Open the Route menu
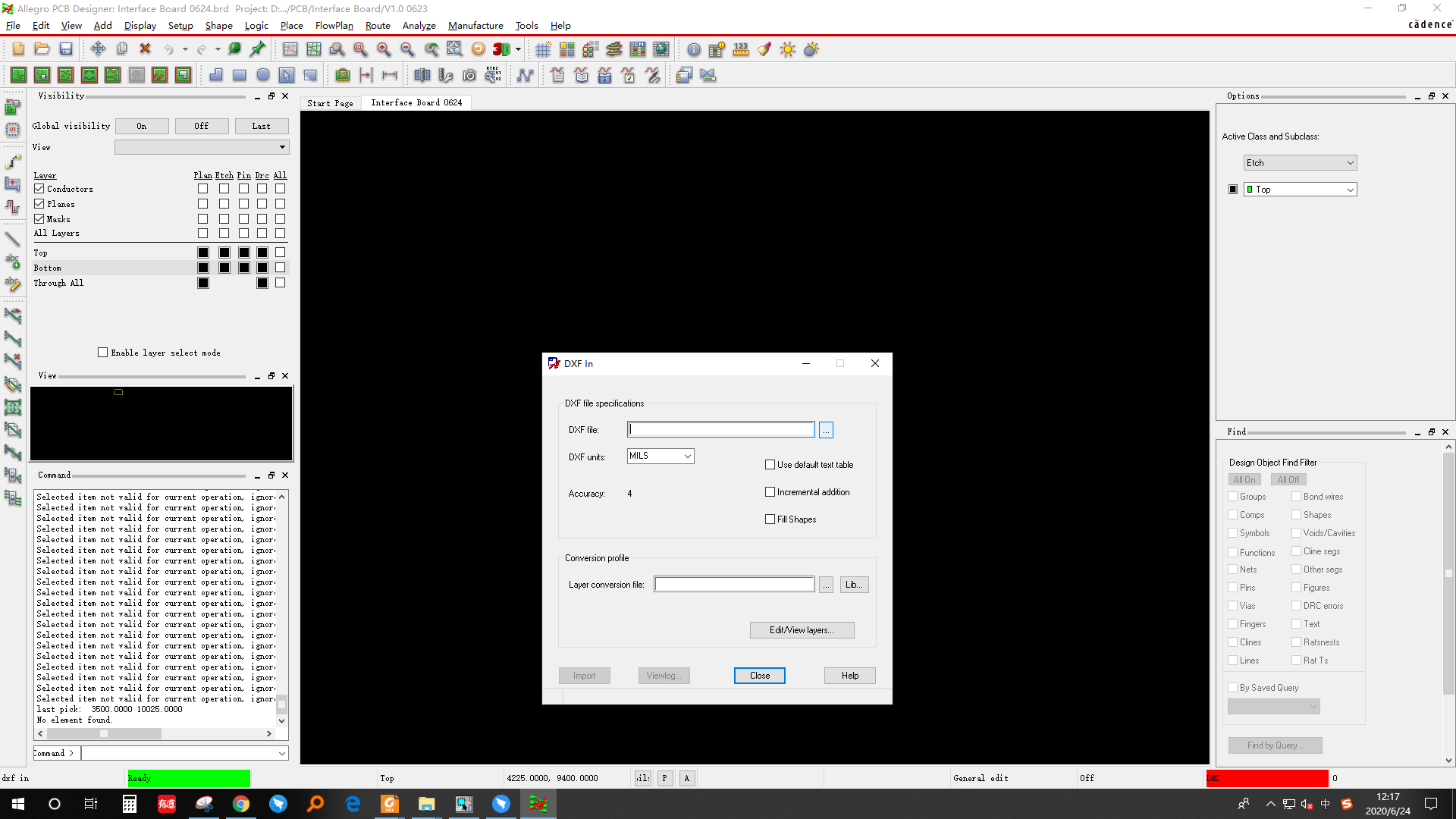 coord(378,25)
